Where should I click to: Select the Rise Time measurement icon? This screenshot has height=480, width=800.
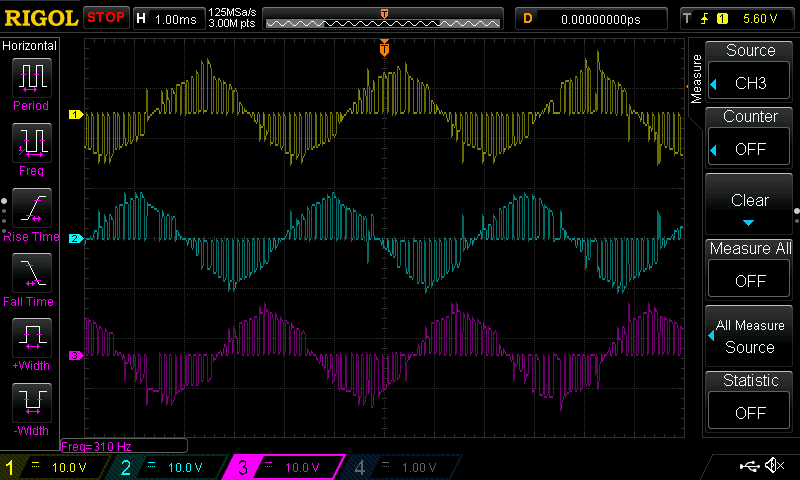[32, 208]
